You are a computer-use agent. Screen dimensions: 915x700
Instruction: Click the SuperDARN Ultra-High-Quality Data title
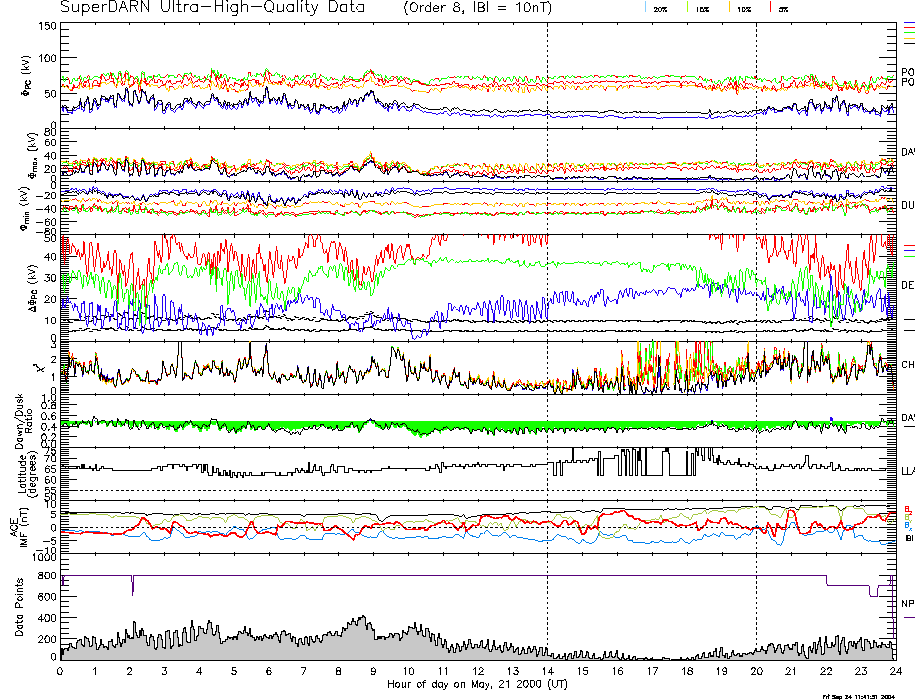(x=213, y=8)
